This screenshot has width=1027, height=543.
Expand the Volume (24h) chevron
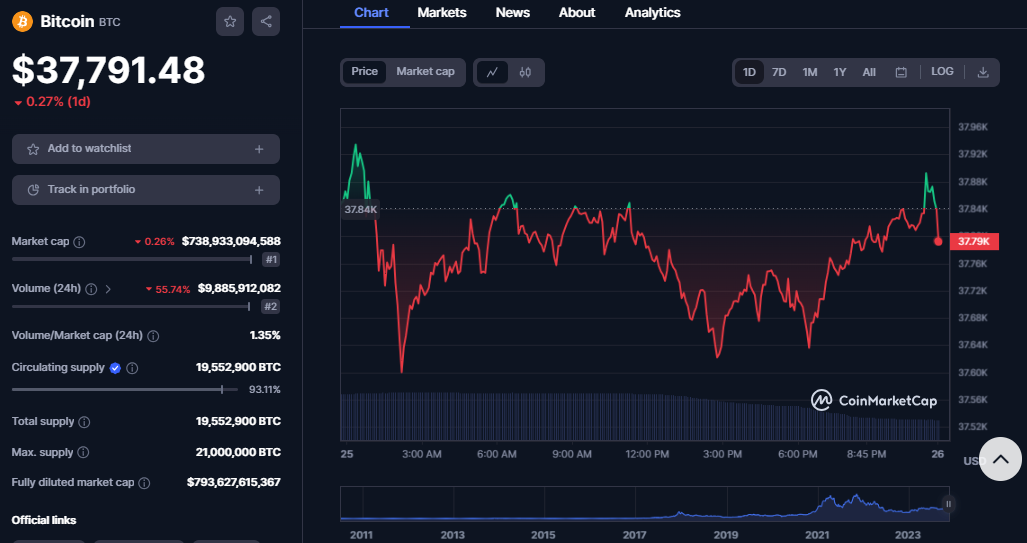pyautogui.click(x=108, y=289)
